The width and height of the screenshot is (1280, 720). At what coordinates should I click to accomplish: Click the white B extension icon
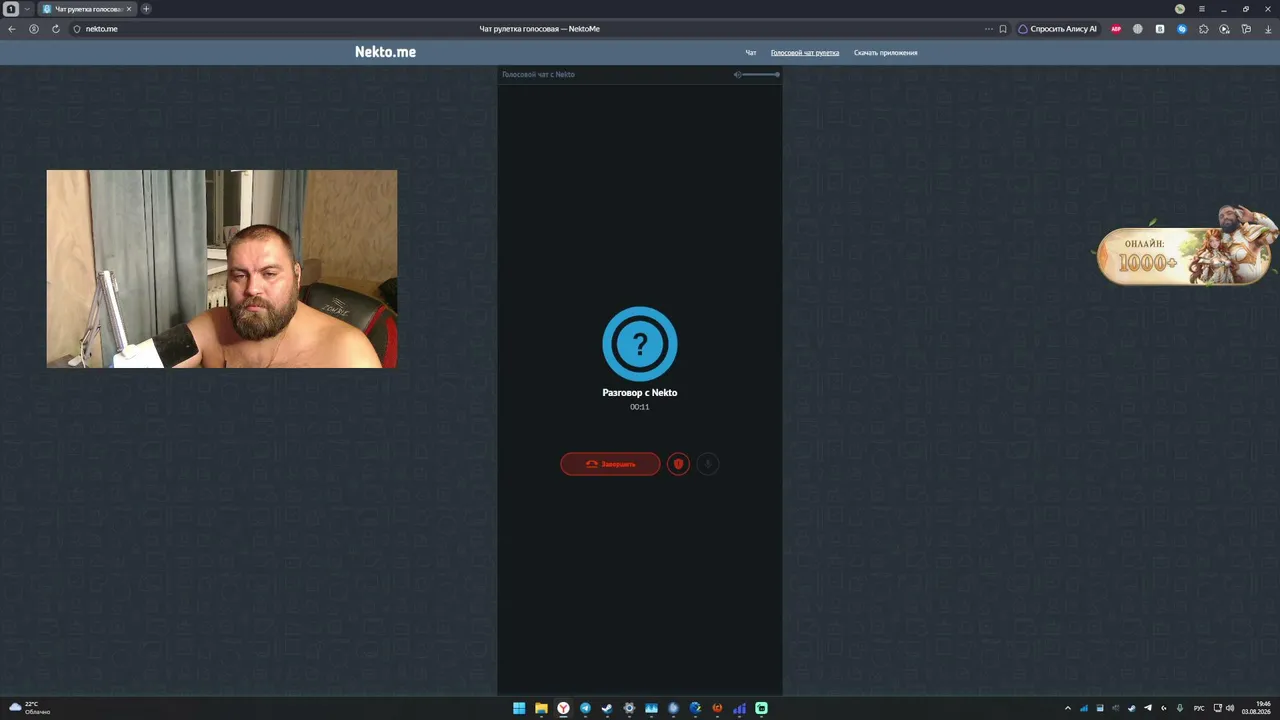point(1160,29)
